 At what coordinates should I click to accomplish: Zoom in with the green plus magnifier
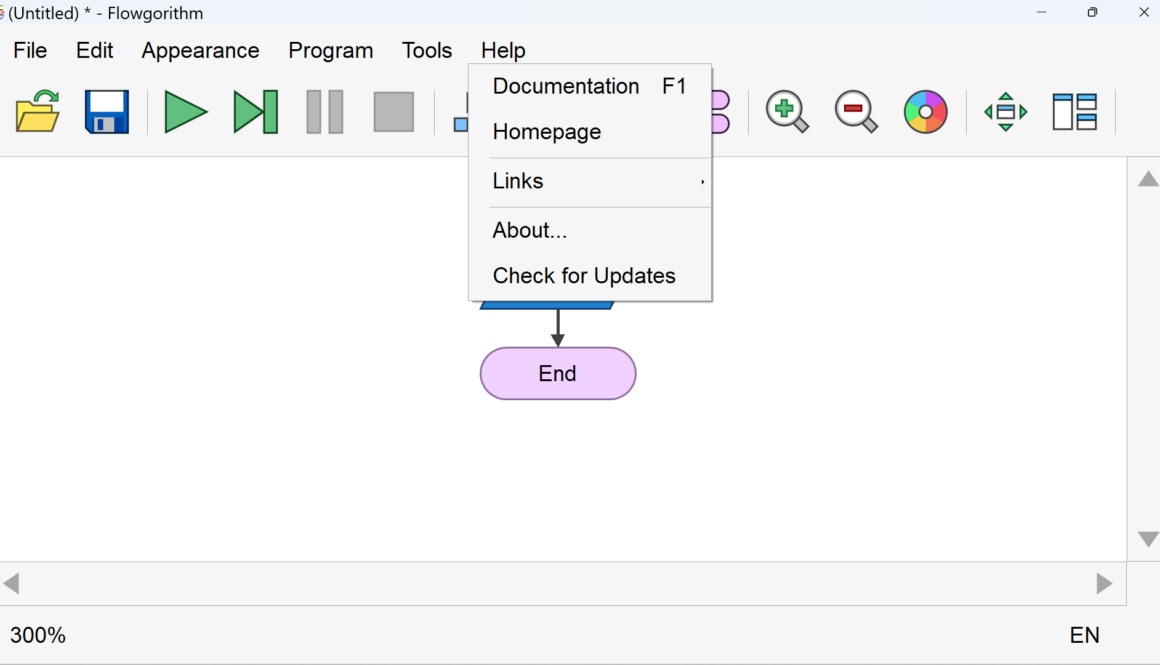(787, 112)
